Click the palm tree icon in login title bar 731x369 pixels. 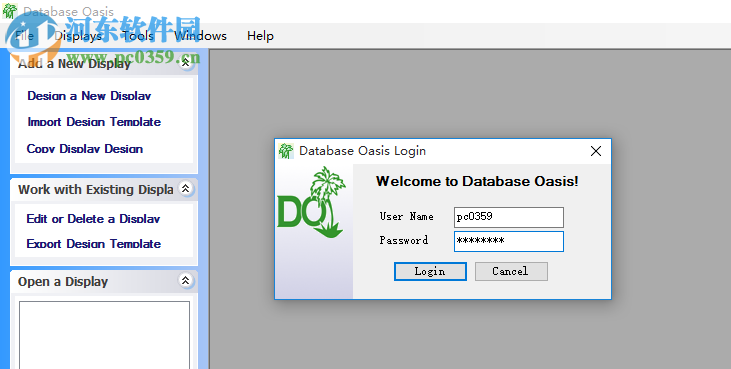click(x=286, y=151)
